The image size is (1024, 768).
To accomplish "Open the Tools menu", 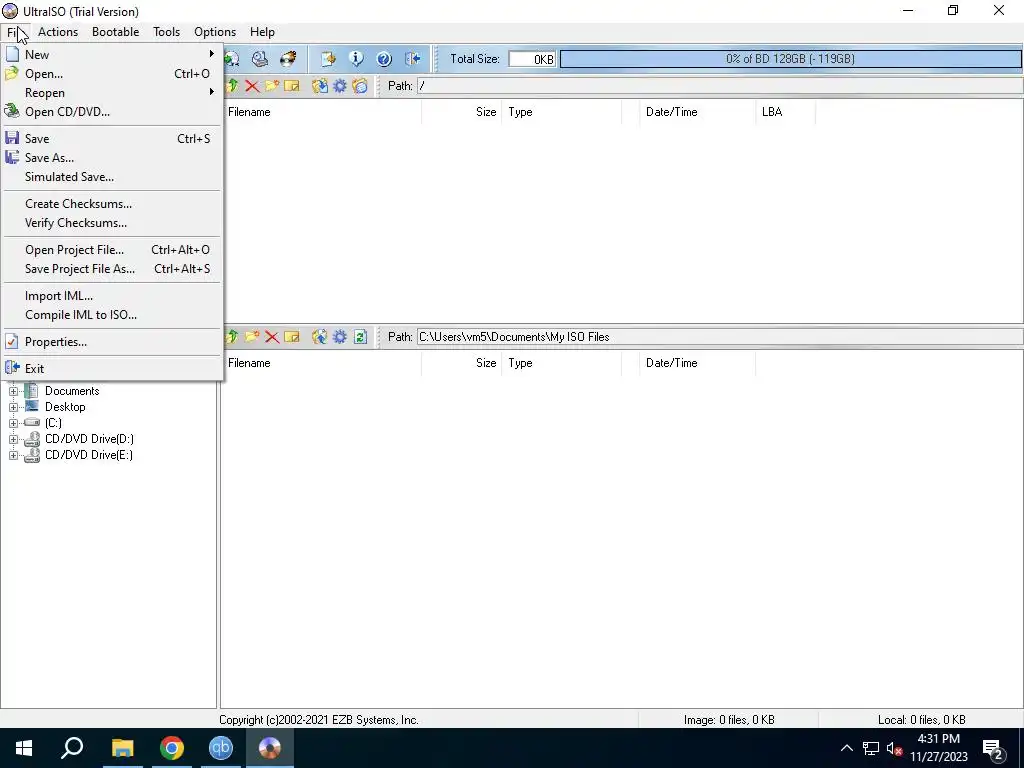I will click(x=167, y=31).
